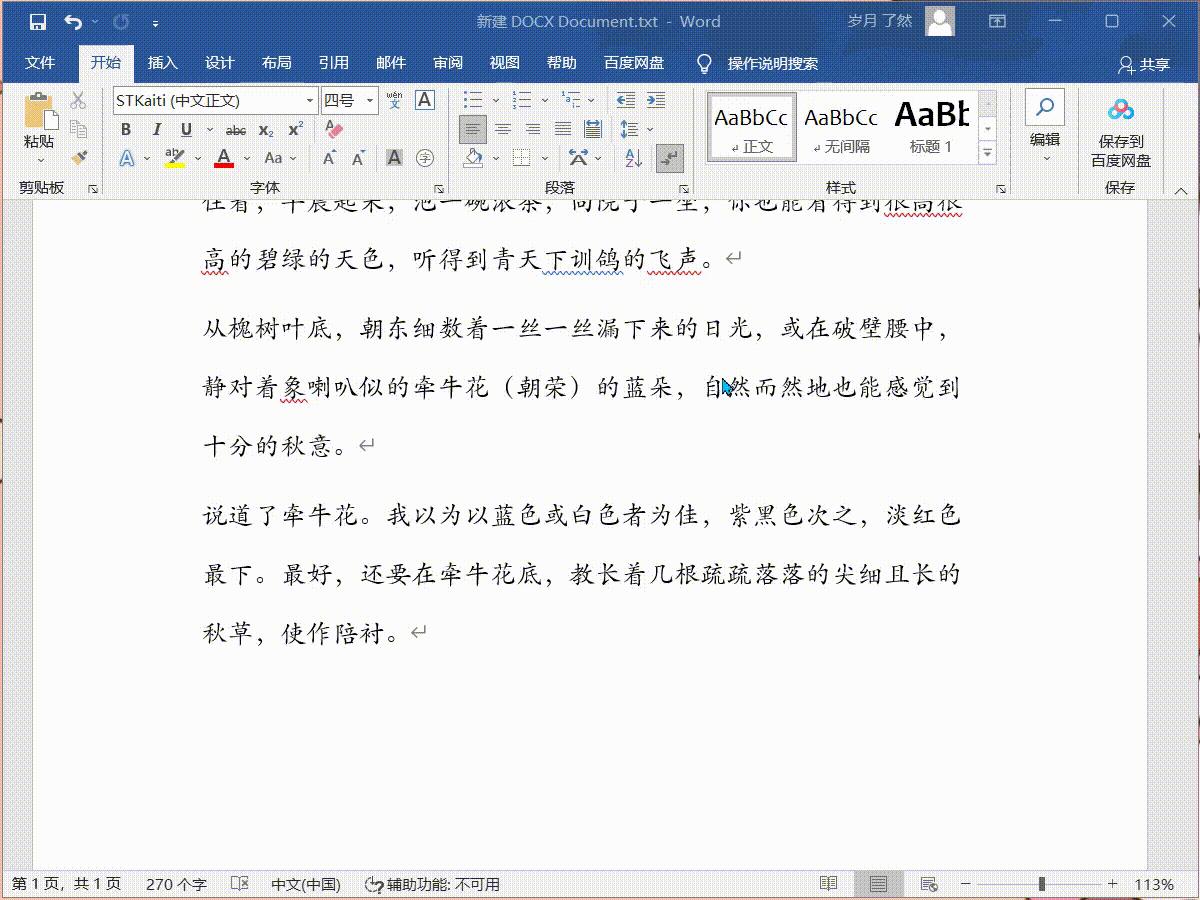Apply strikethrough to text
Viewport: 1200px width, 900px height.
coord(236,129)
